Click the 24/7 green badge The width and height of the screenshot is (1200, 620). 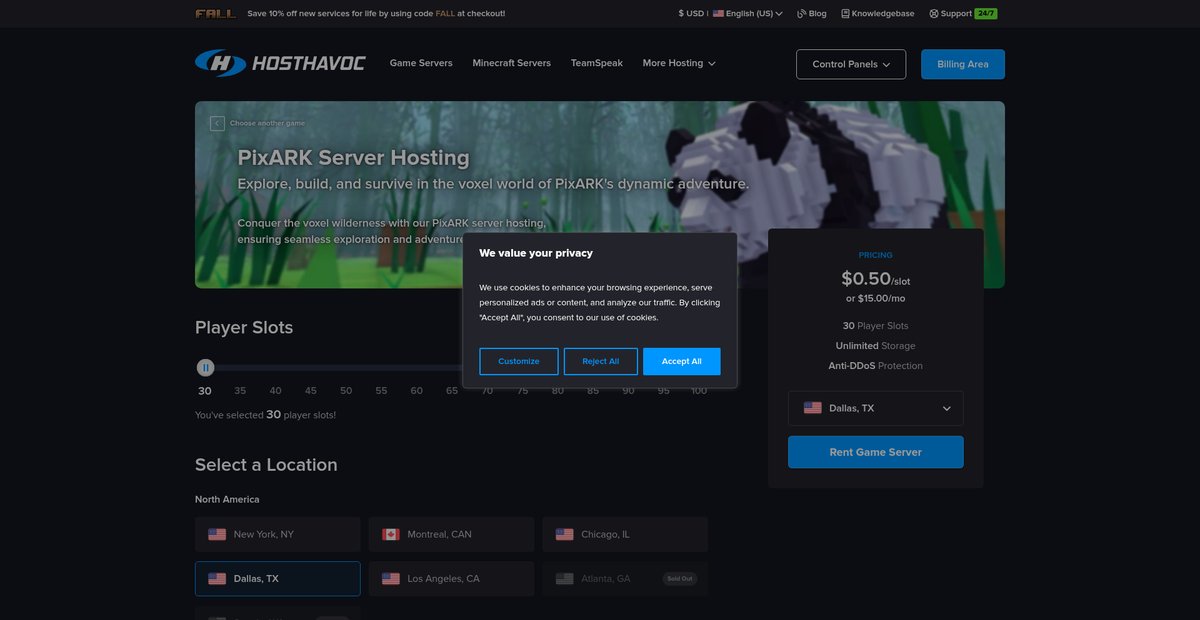tap(986, 14)
